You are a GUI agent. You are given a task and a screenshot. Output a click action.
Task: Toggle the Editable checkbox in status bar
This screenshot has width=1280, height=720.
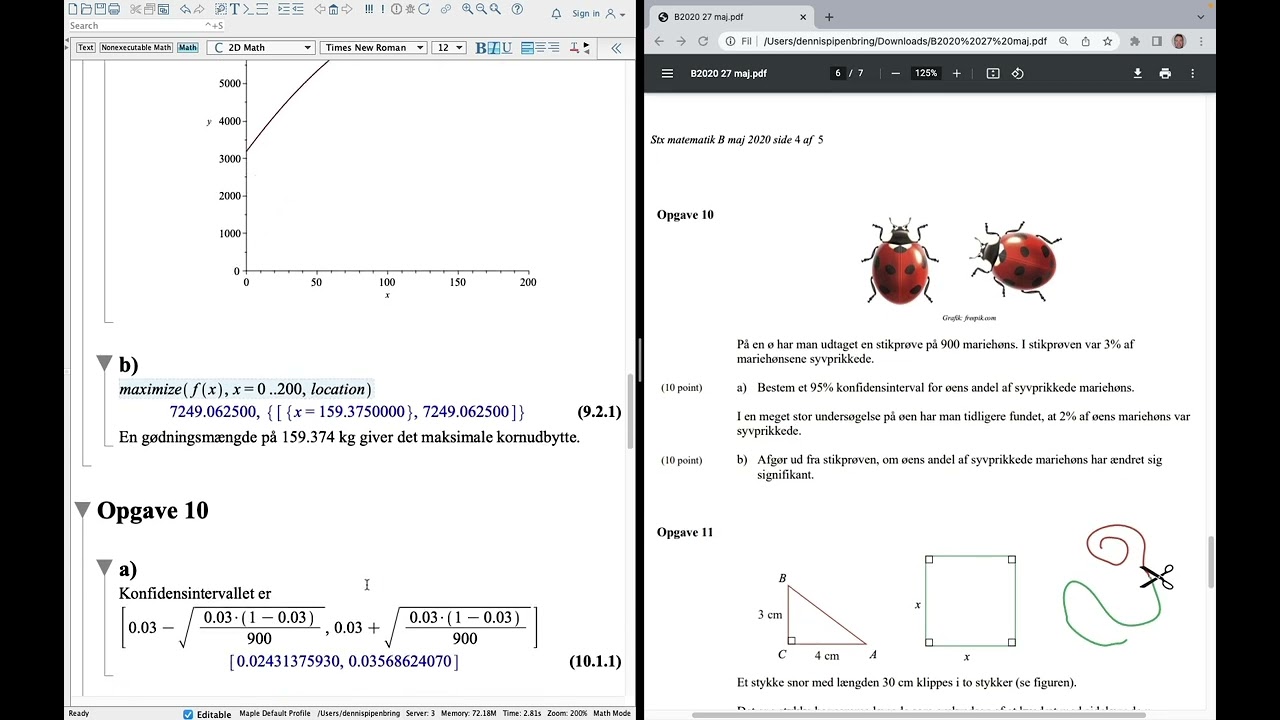click(x=188, y=714)
